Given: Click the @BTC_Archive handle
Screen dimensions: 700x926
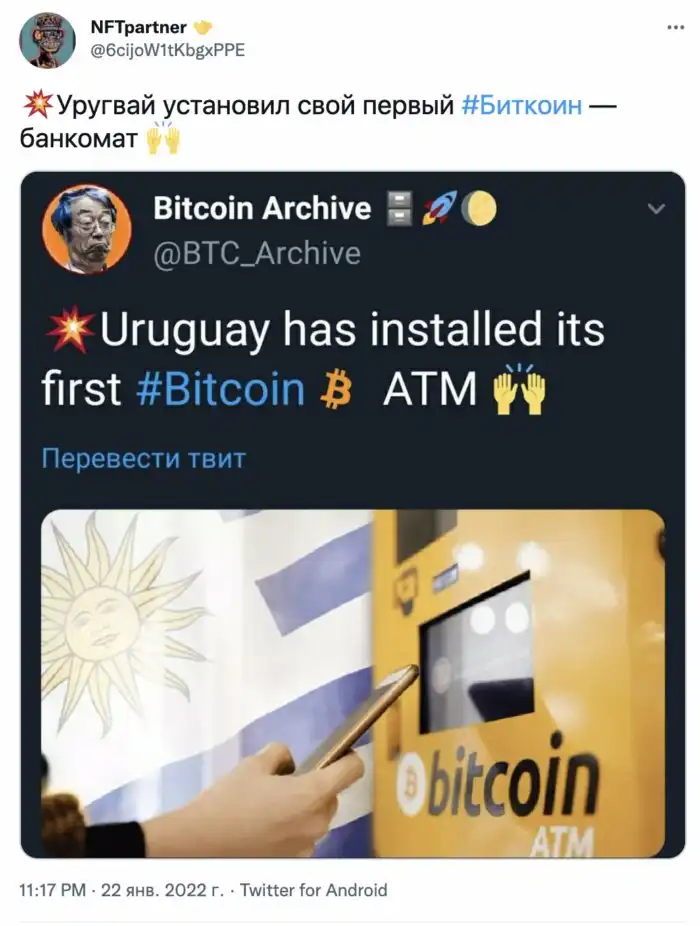Looking at the screenshot, I should (x=257, y=253).
